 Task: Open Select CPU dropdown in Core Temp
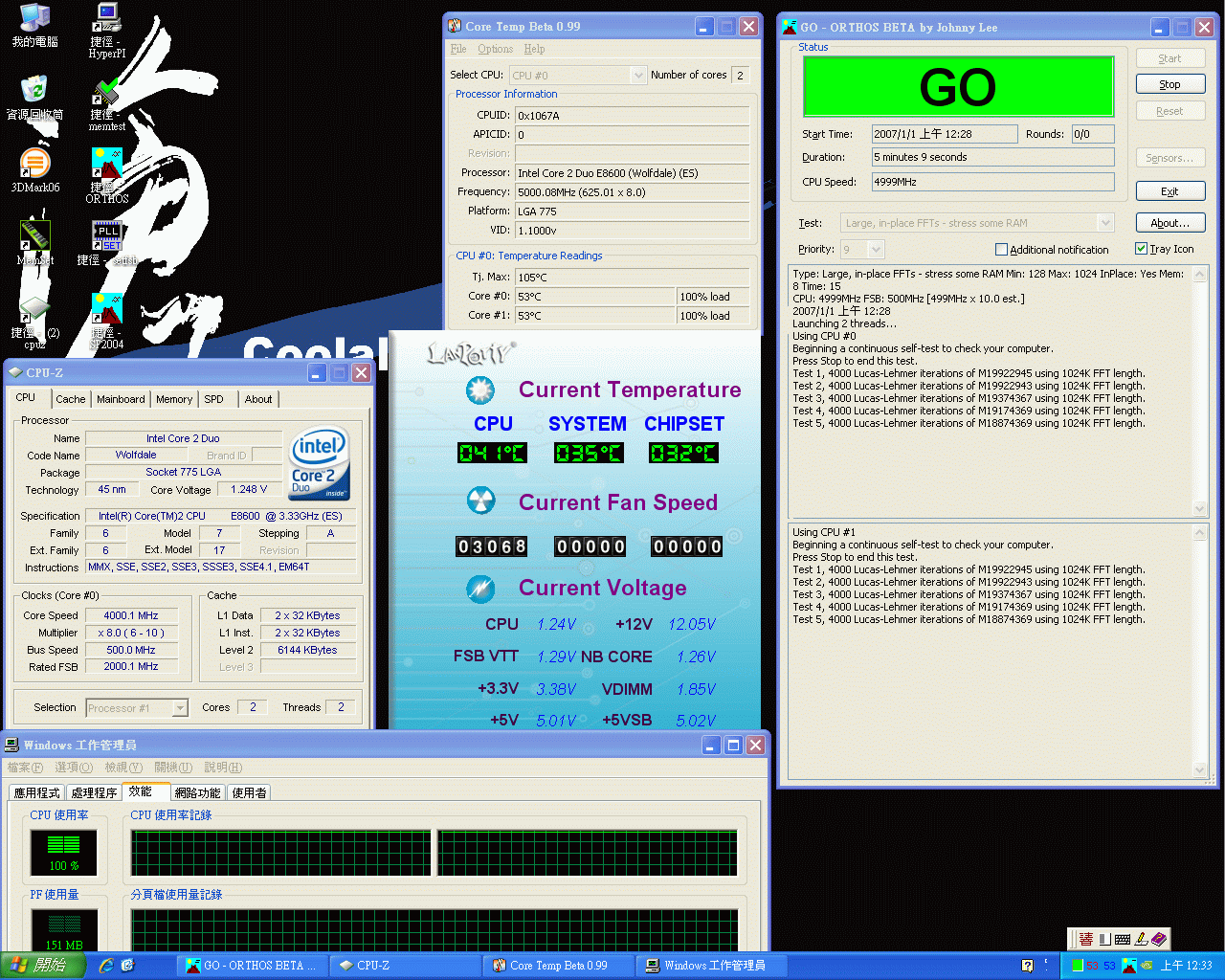click(x=638, y=75)
